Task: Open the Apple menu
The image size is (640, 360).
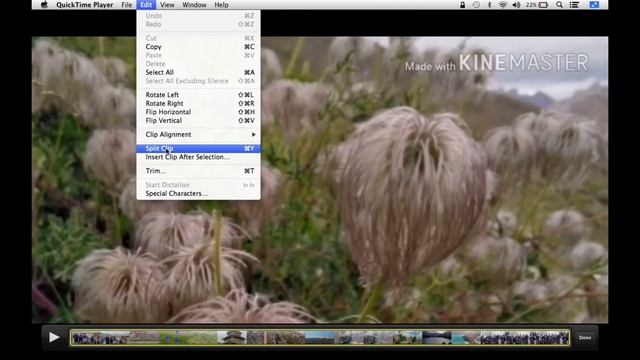Action: click(x=44, y=5)
